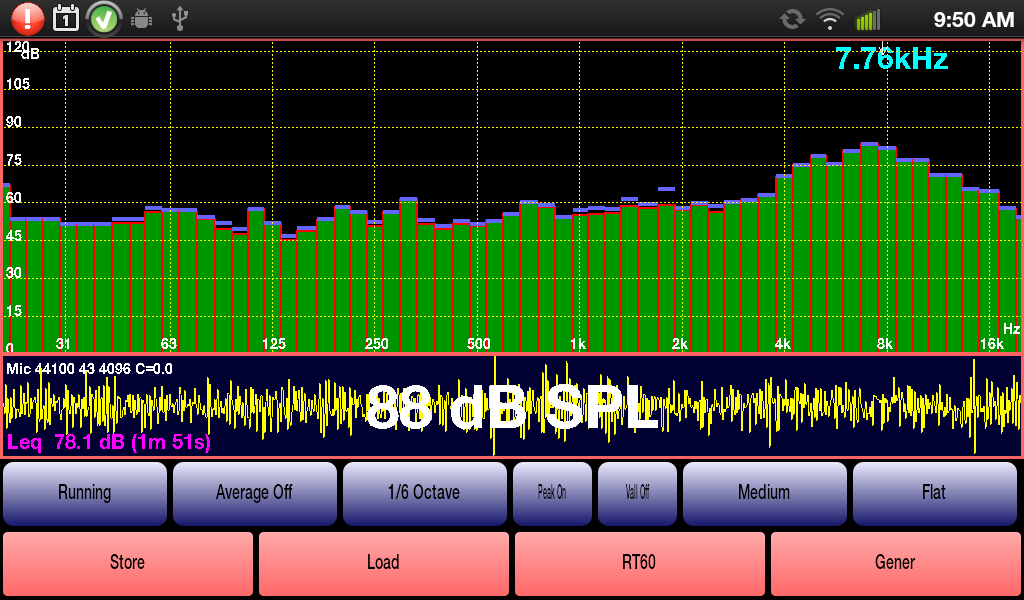Toggle averaging with the Average Off button
1024x600 pixels.
[255, 492]
